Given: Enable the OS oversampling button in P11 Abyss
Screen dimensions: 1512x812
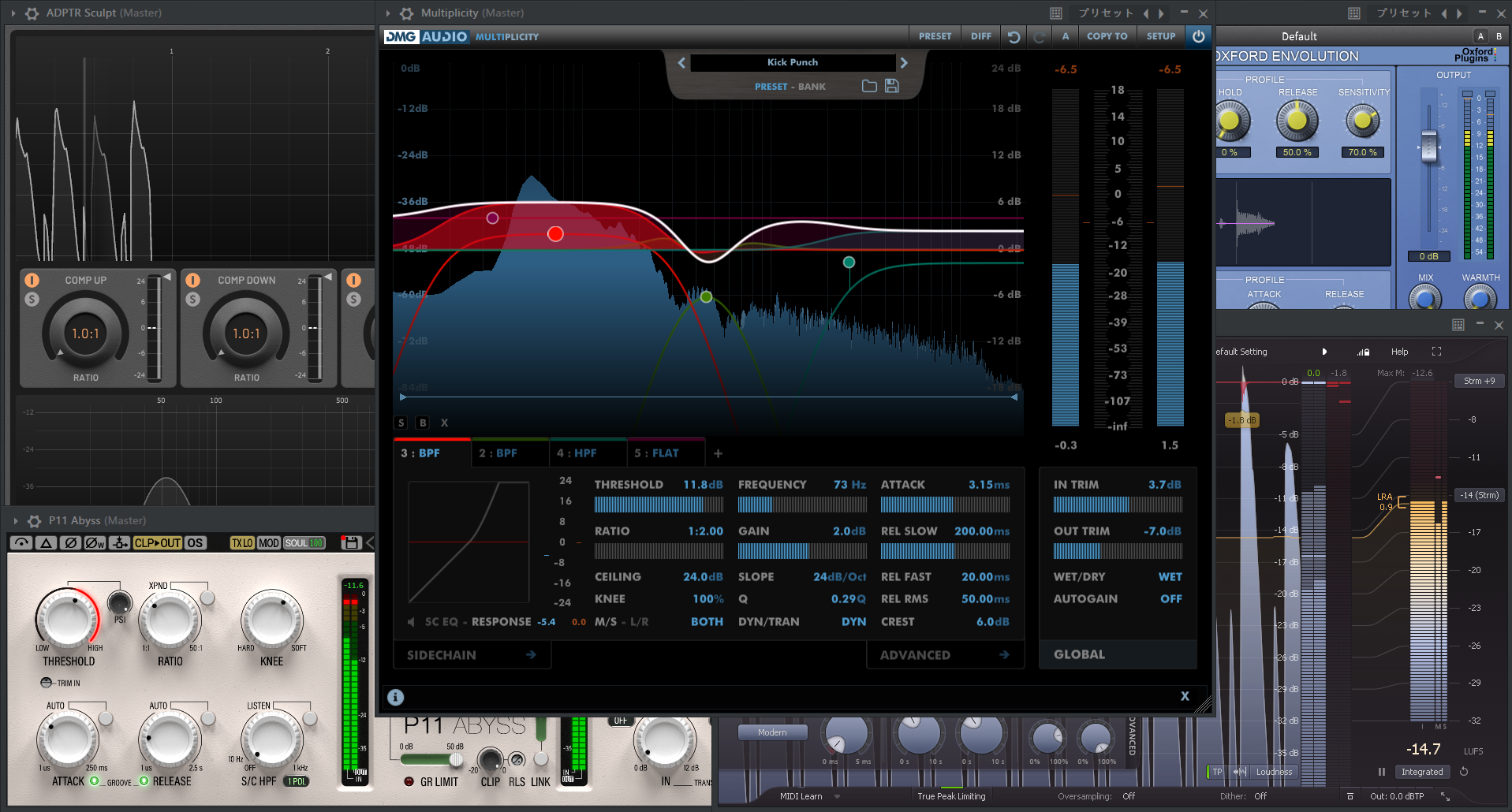Looking at the screenshot, I should (195, 542).
